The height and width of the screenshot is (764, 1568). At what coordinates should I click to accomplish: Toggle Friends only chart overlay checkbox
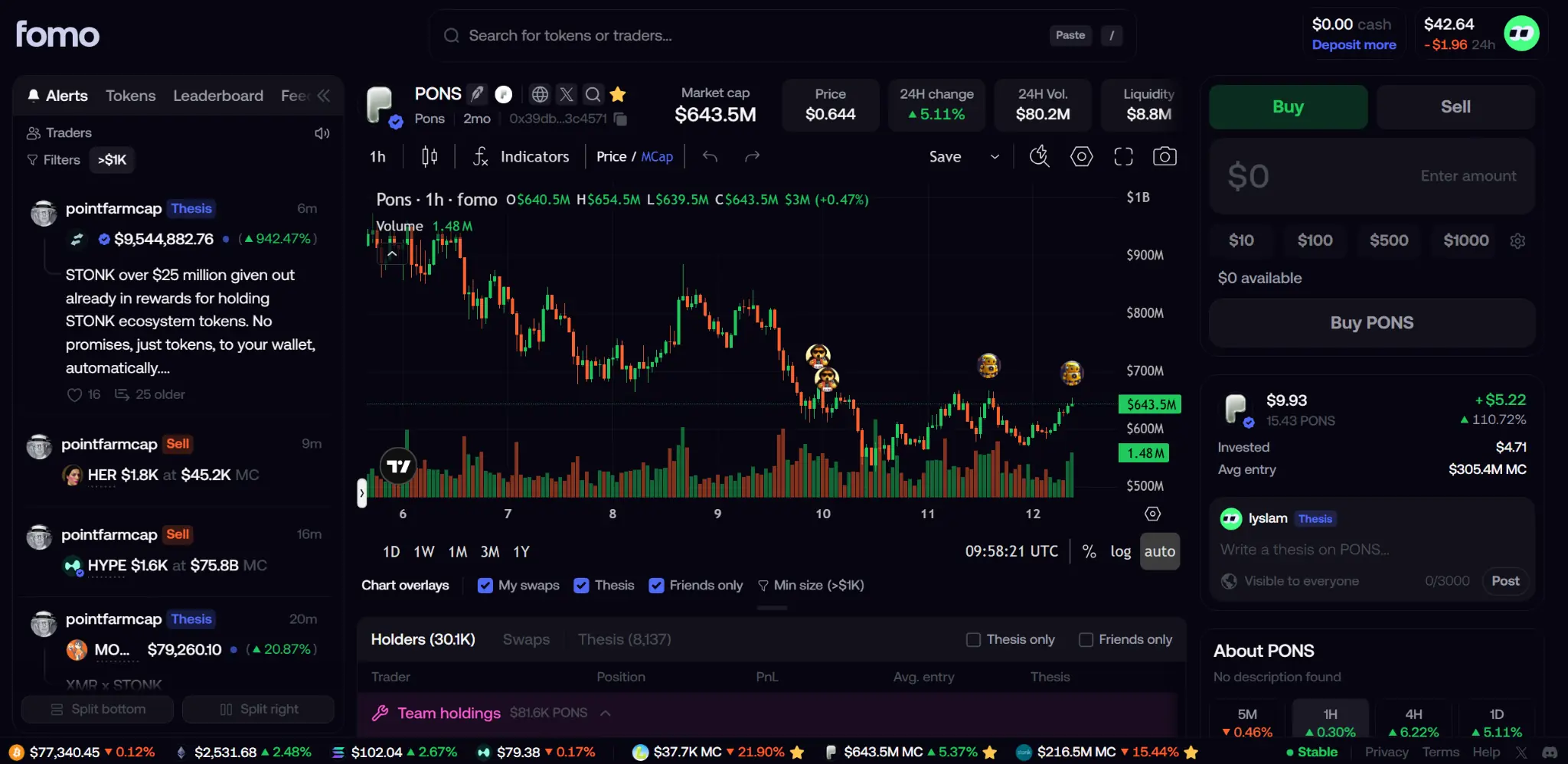pos(656,586)
